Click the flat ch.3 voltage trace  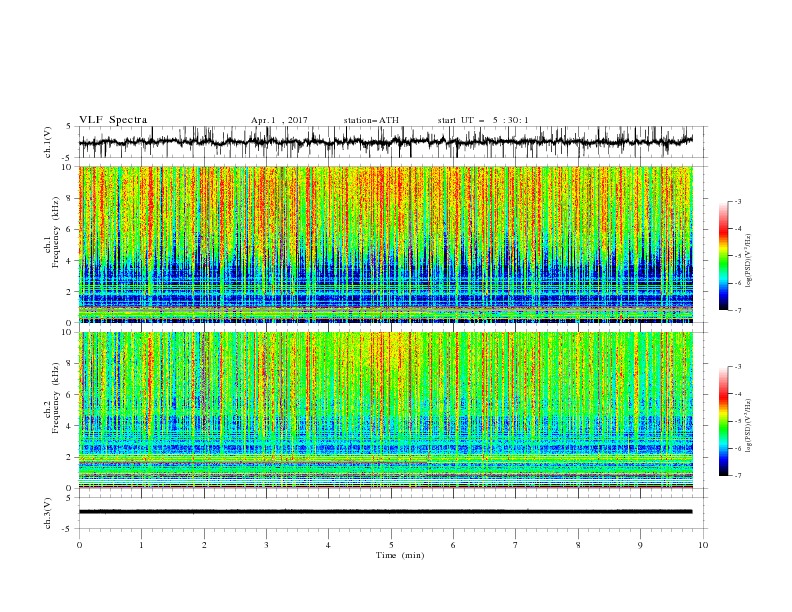point(386,512)
